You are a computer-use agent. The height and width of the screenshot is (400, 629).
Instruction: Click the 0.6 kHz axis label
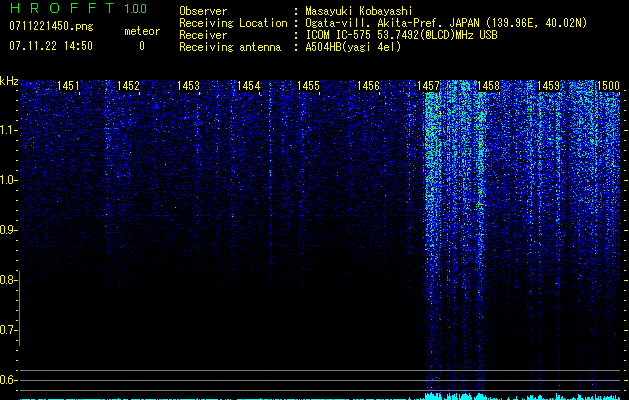click(x=7, y=380)
